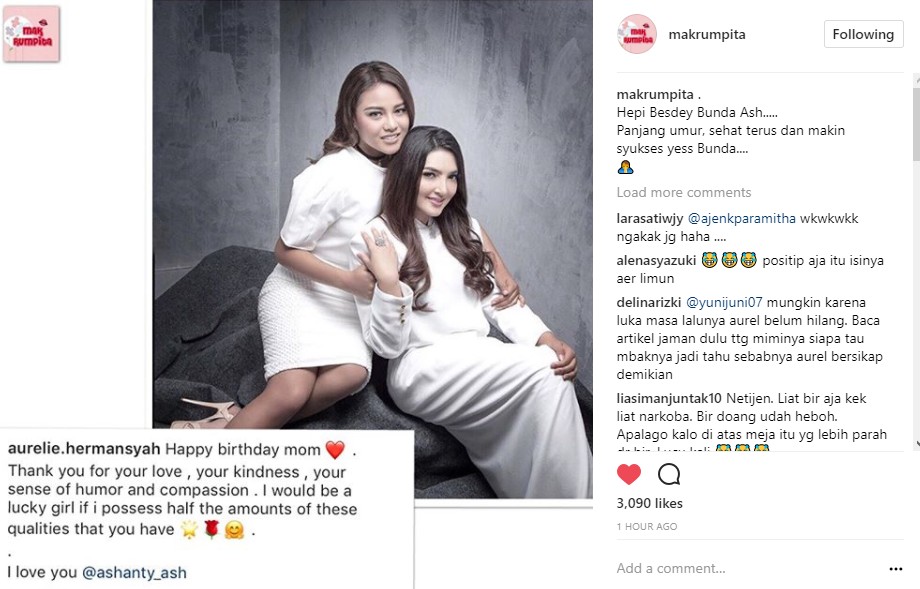920x589 pixels.
Task: Open larasatiwjy commenter profile
Action: [650, 219]
